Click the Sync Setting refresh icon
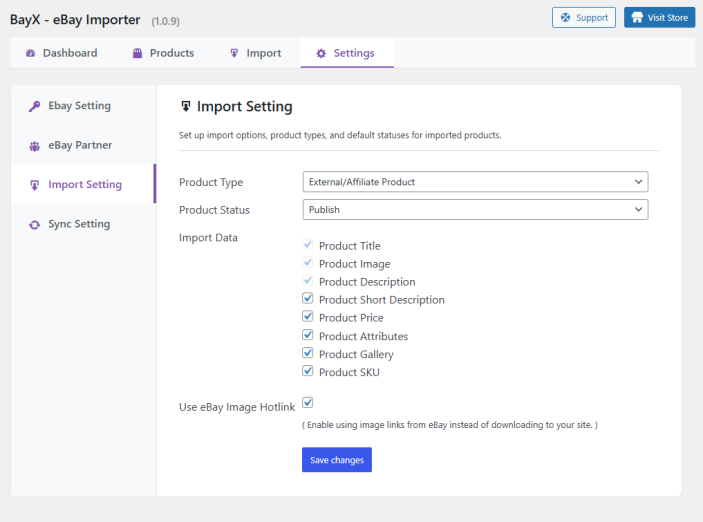This screenshot has height=522, width=703. 34,225
